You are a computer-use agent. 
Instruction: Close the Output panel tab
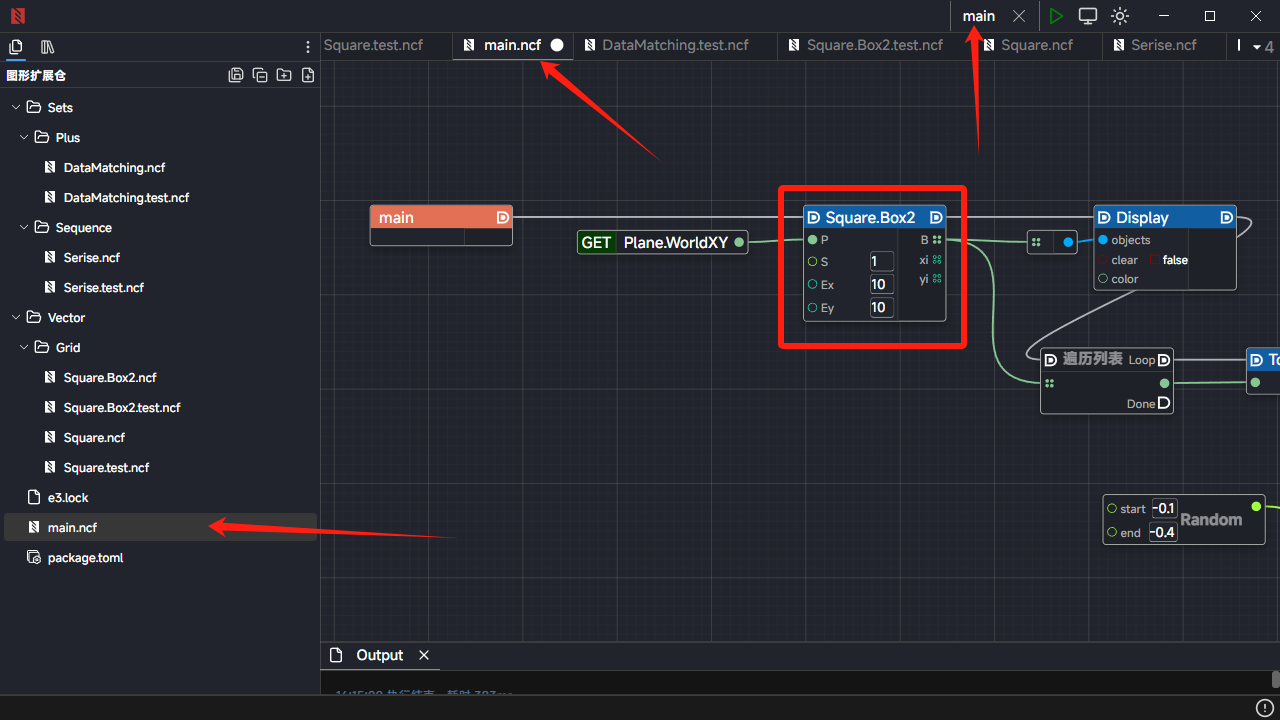pos(424,655)
